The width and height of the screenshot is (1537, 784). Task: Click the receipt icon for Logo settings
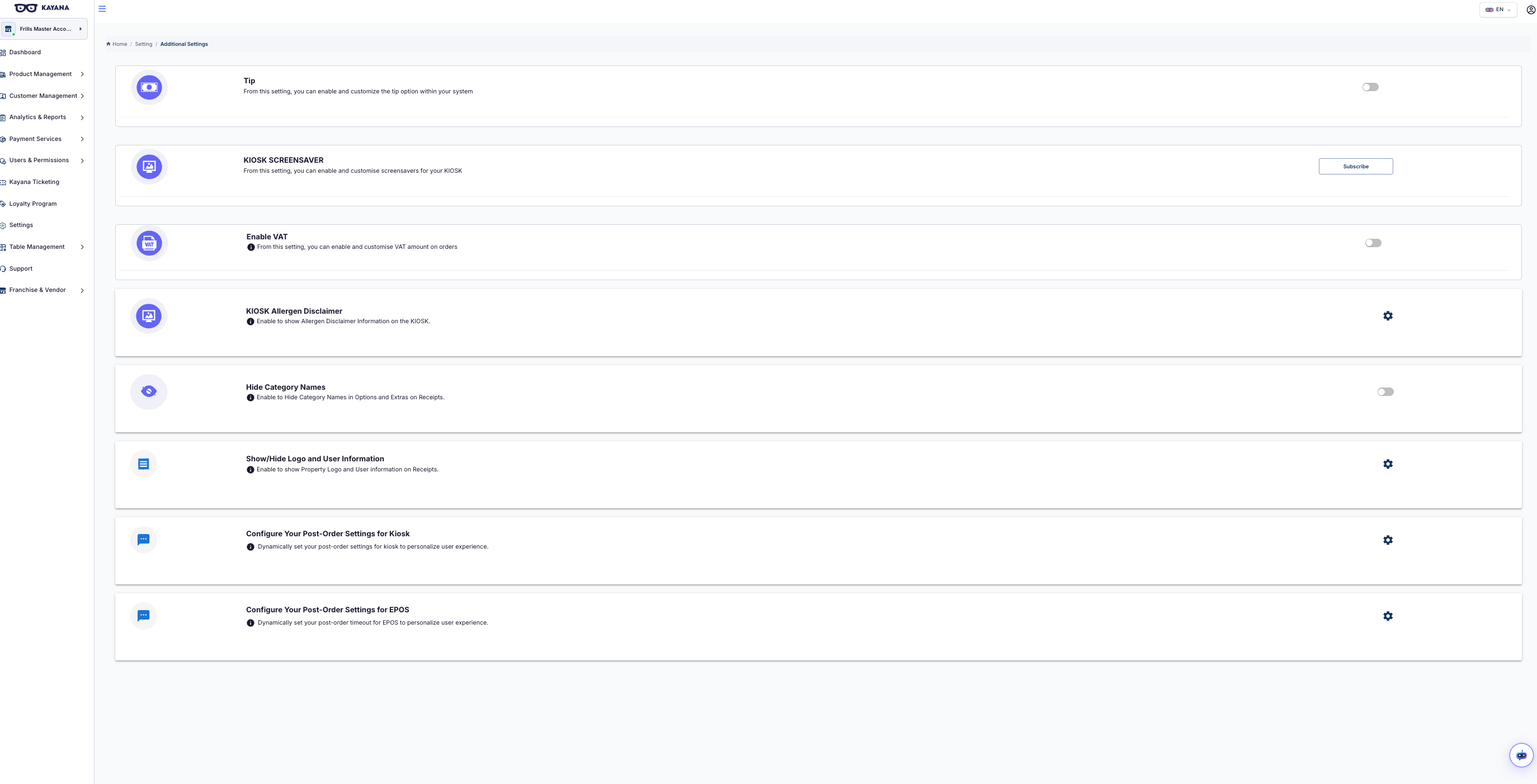tap(143, 464)
